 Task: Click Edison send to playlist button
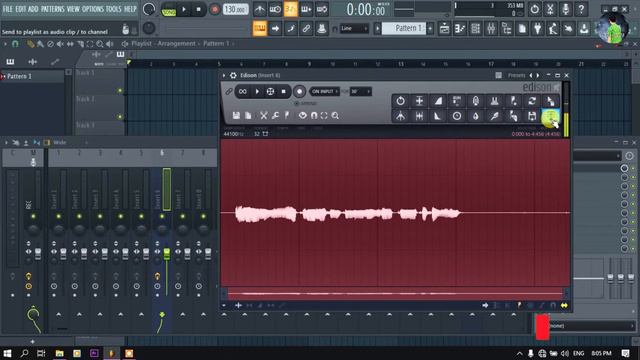point(550,117)
